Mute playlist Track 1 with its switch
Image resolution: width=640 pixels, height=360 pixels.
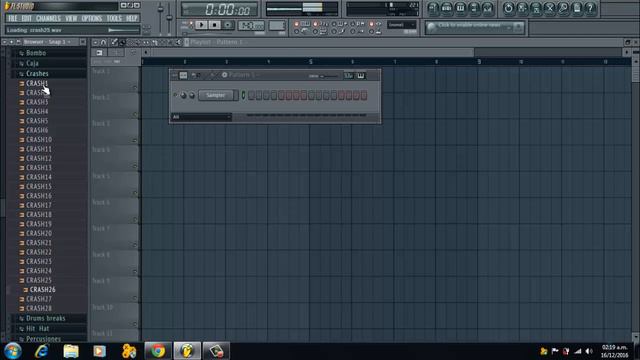point(135,88)
